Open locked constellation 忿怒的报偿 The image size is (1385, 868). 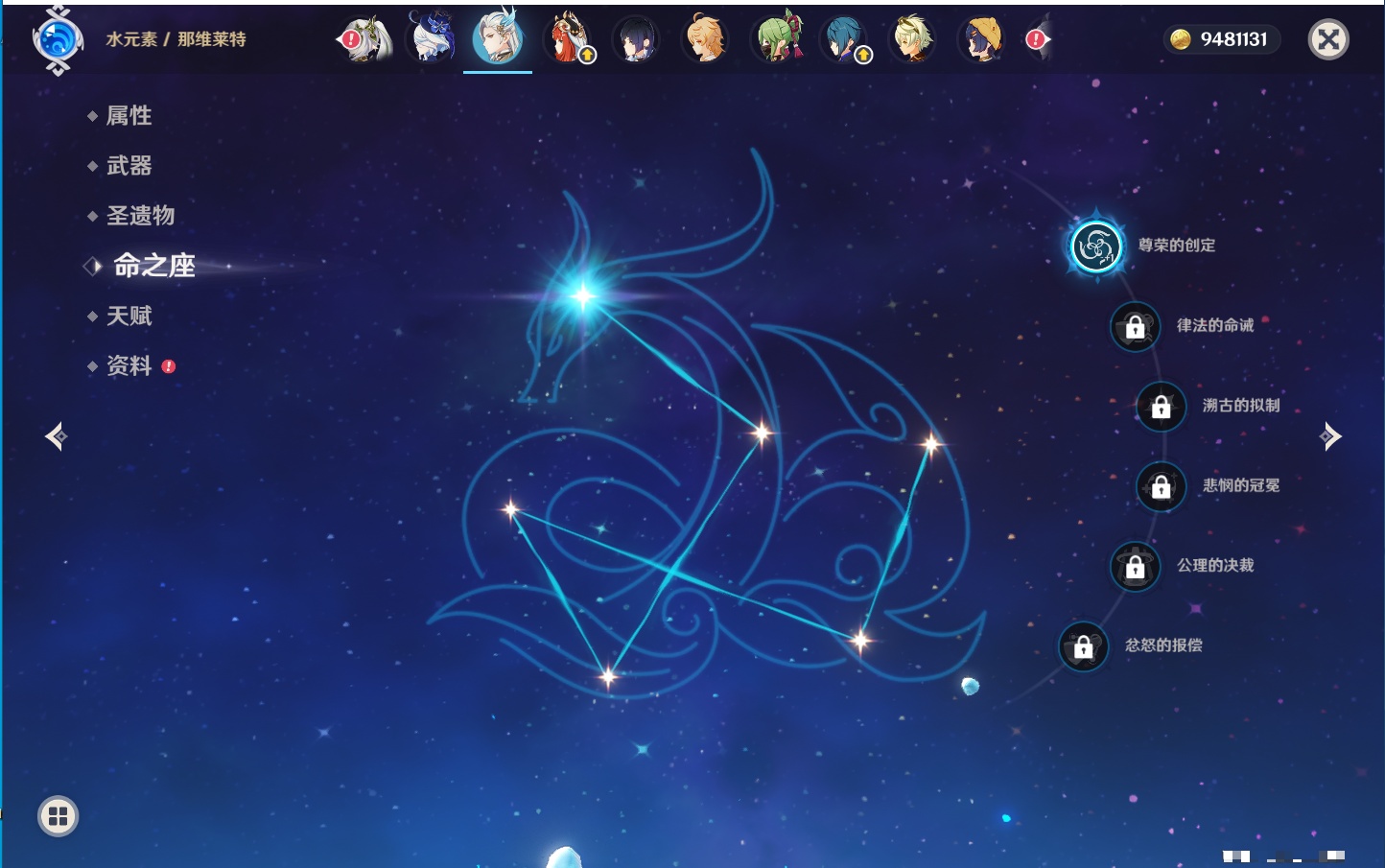click(x=1083, y=646)
